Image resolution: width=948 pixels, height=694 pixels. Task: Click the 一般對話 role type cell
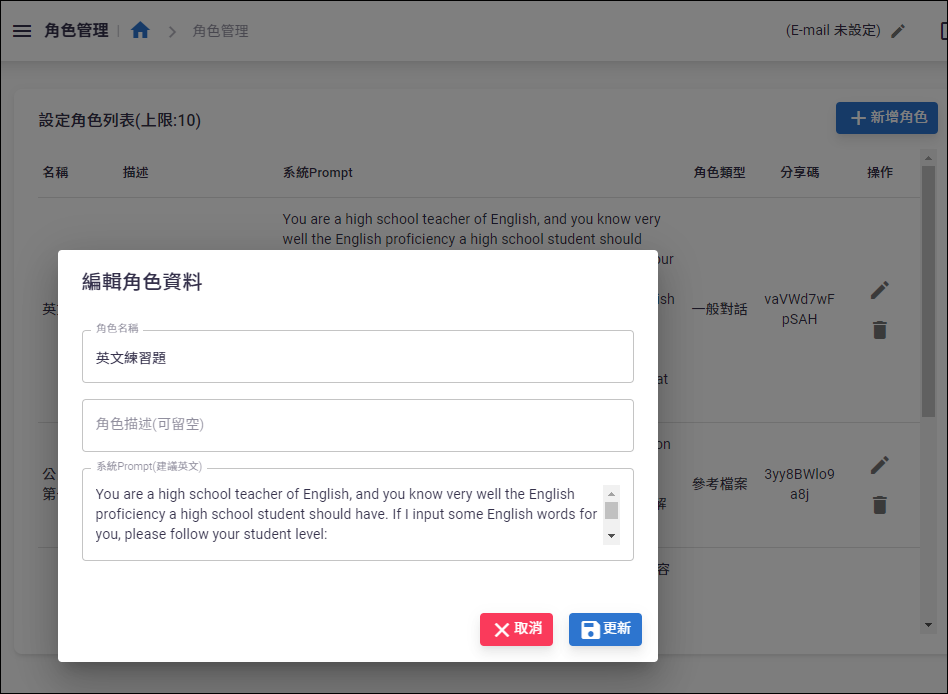click(x=719, y=310)
